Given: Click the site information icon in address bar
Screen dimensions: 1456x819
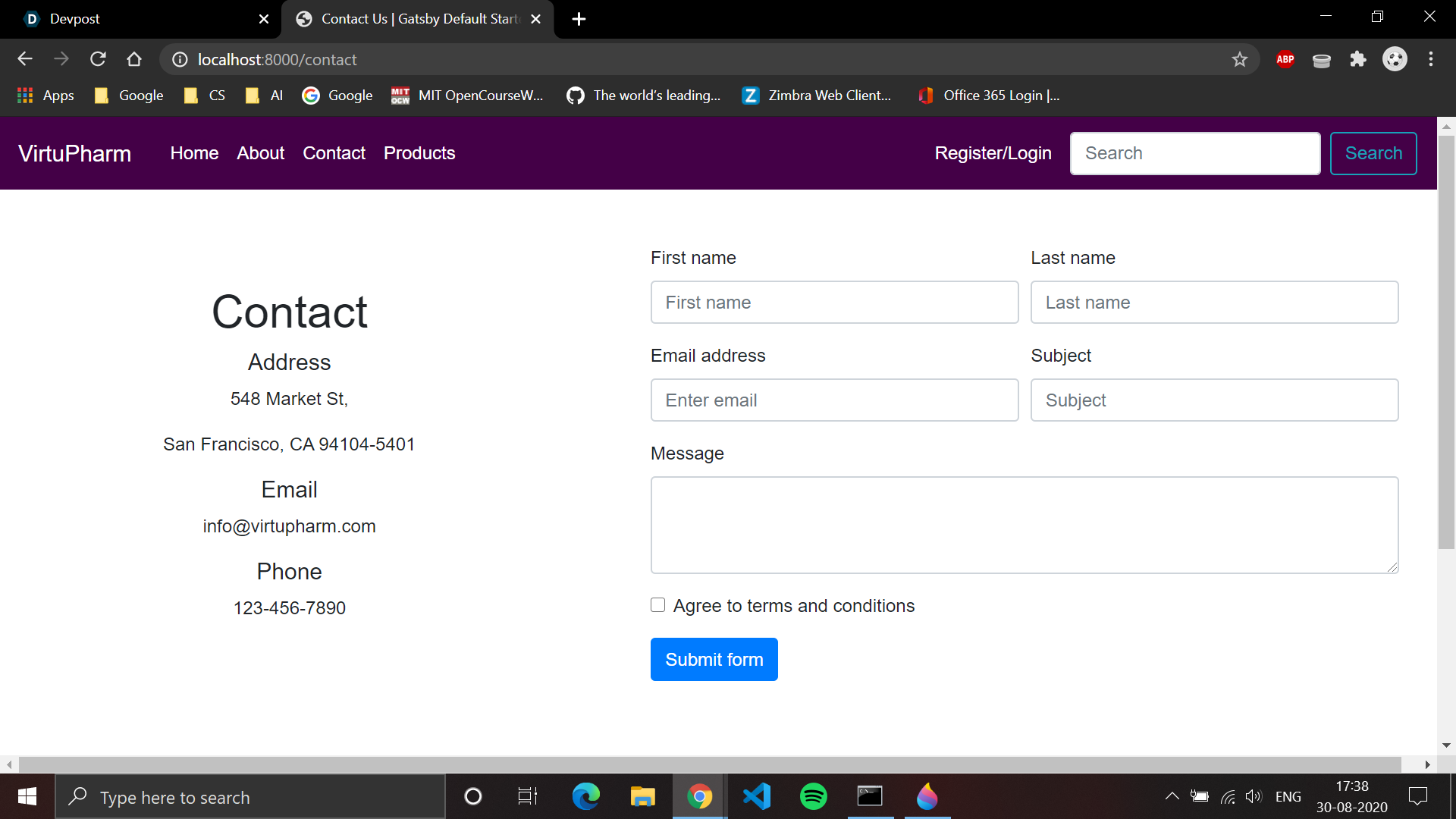Looking at the screenshot, I should coord(180,59).
